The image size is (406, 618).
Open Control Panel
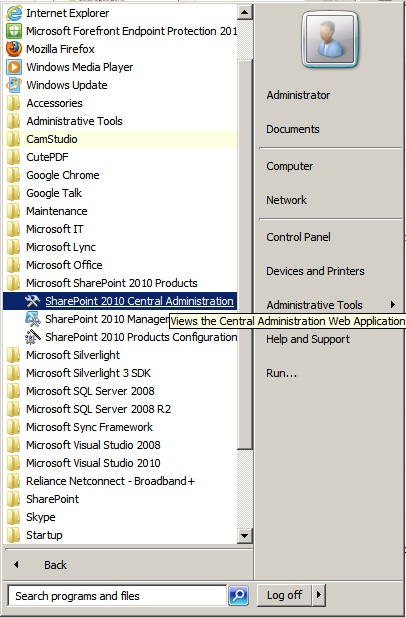click(x=298, y=237)
